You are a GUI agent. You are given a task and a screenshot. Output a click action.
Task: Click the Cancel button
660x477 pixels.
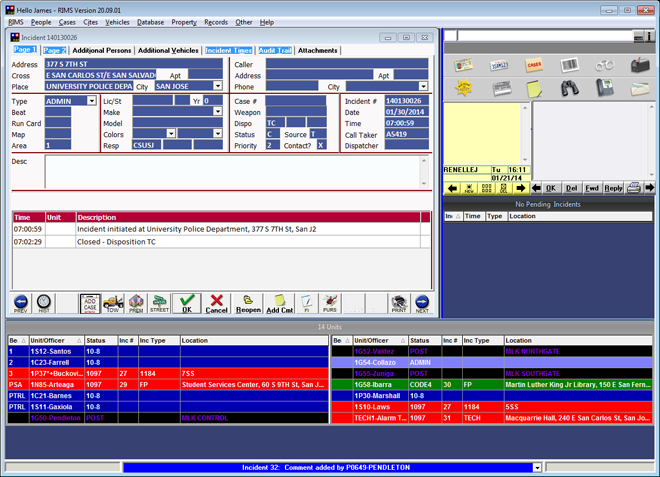tap(216, 303)
